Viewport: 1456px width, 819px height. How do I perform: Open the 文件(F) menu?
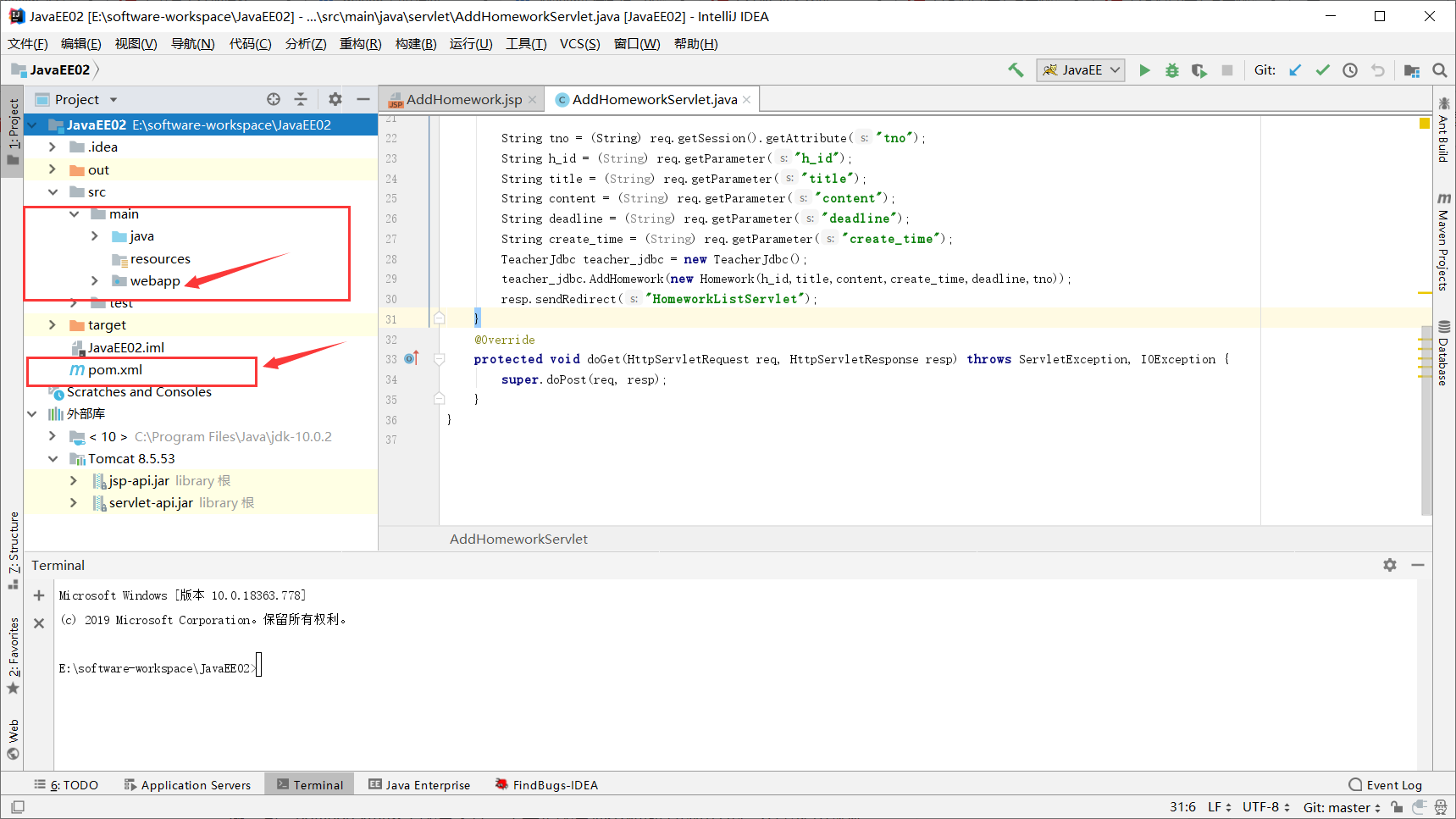[x=27, y=43]
